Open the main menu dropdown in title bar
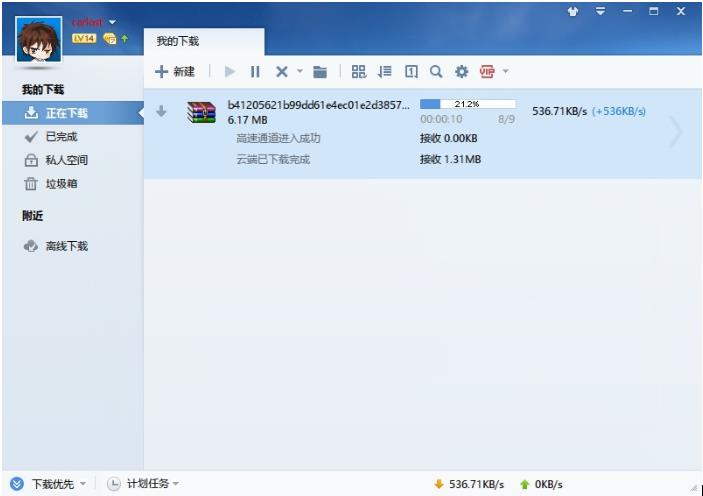Viewport: 703px width, 496px height. point(600,12)
